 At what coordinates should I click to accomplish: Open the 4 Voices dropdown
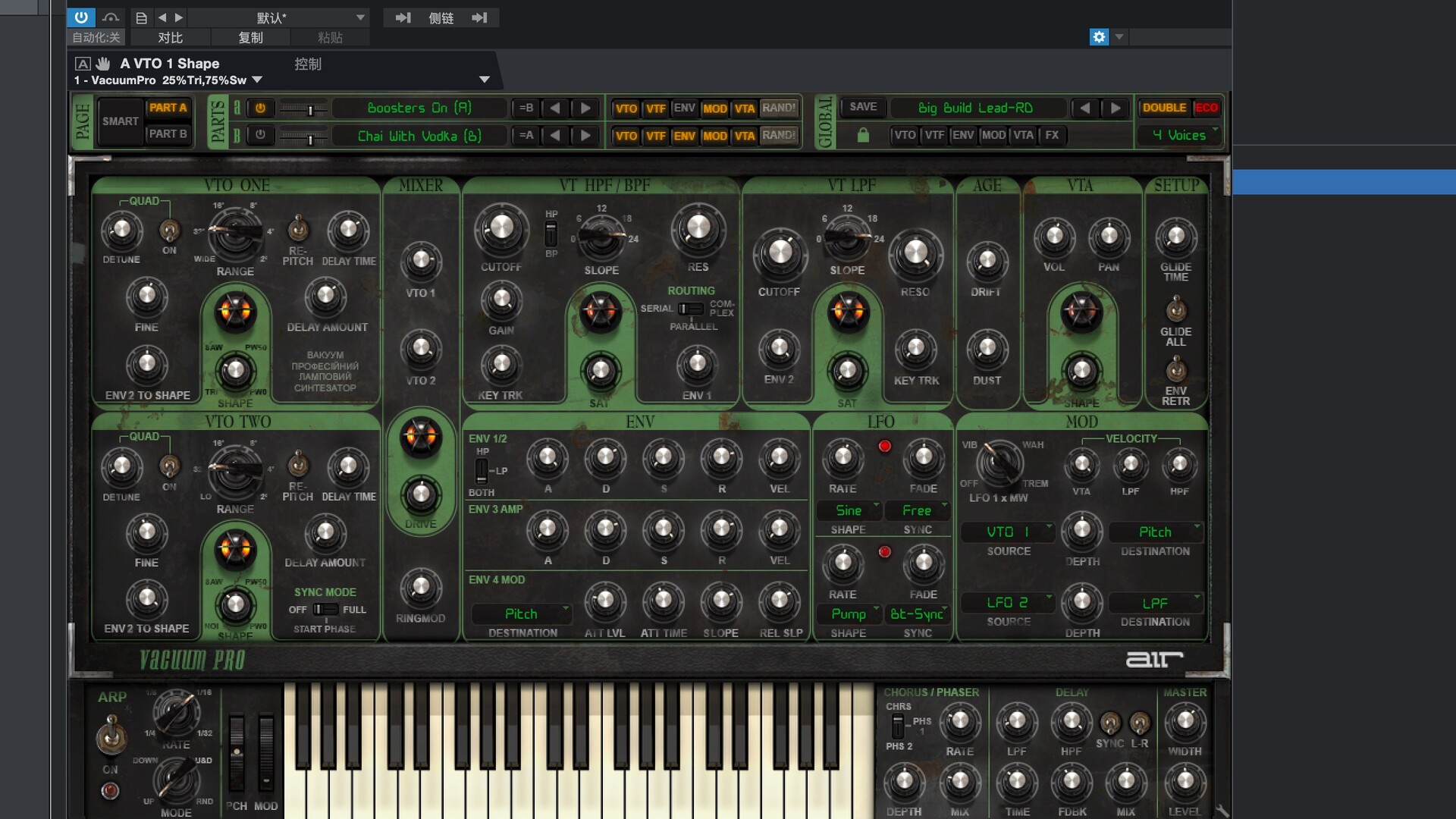[1178, 135]
